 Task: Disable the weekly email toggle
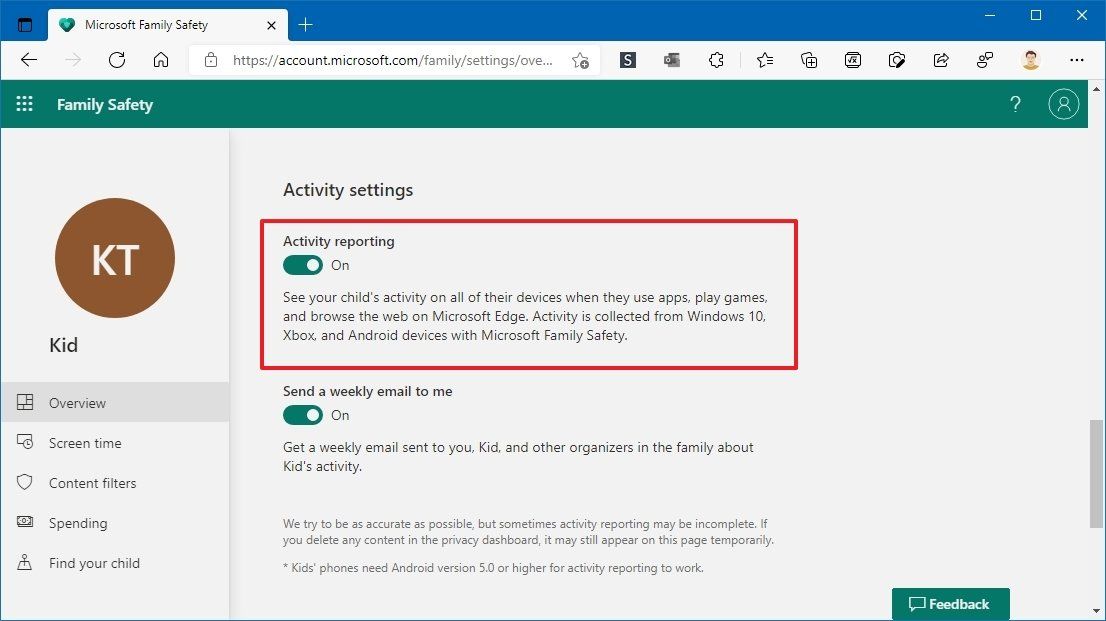click(302, 415)
